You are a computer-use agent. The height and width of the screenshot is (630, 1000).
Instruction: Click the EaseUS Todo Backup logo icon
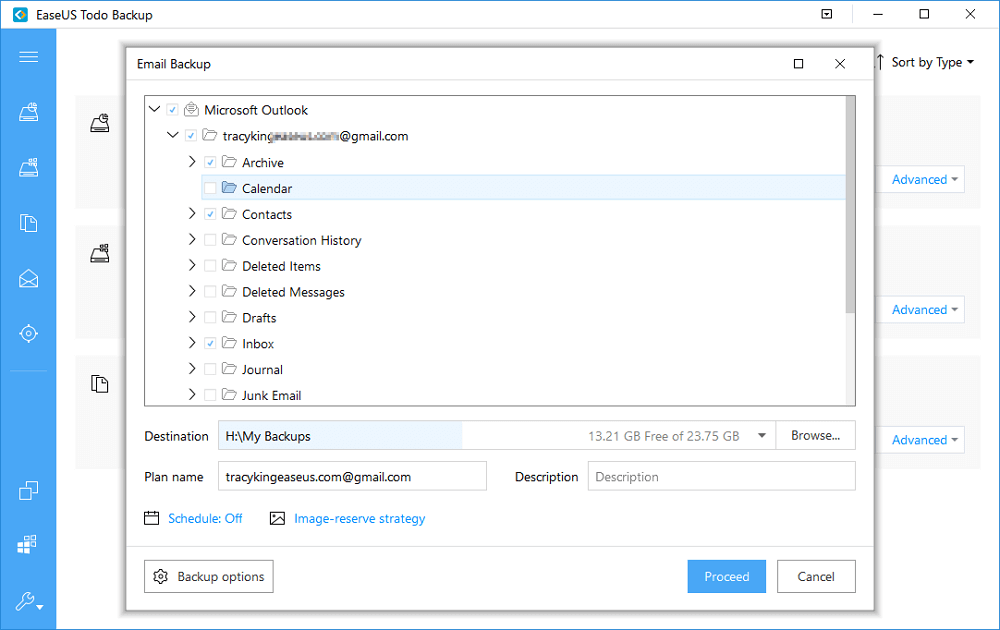[20, 15]
